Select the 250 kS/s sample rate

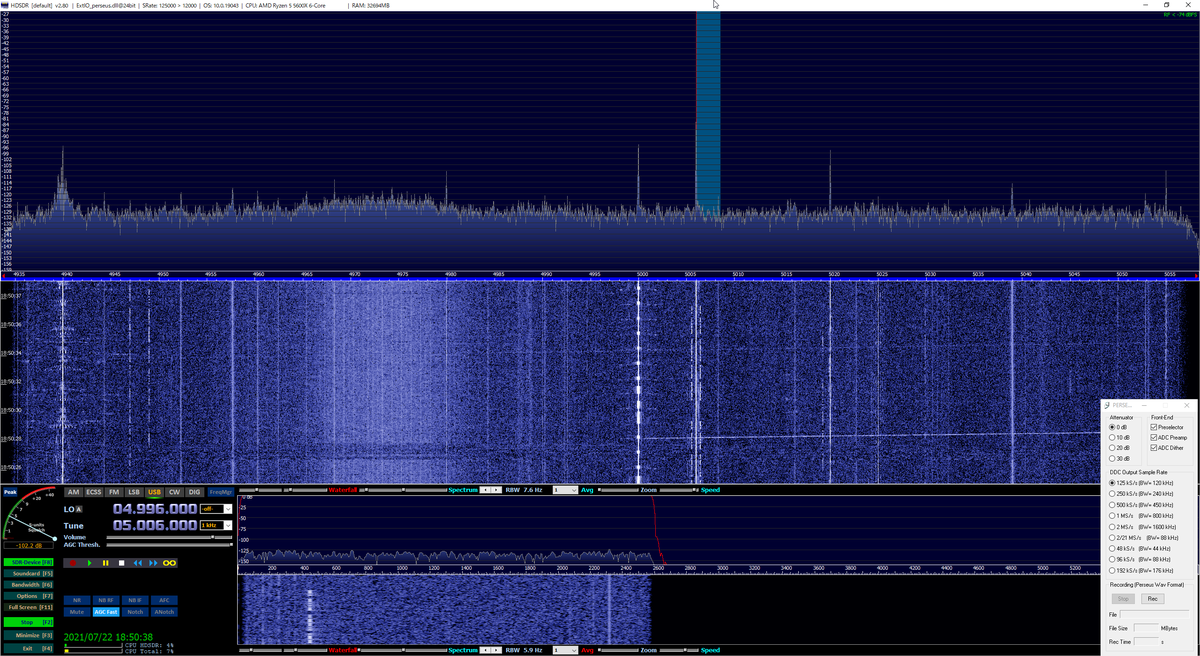tap(1141, 494)
